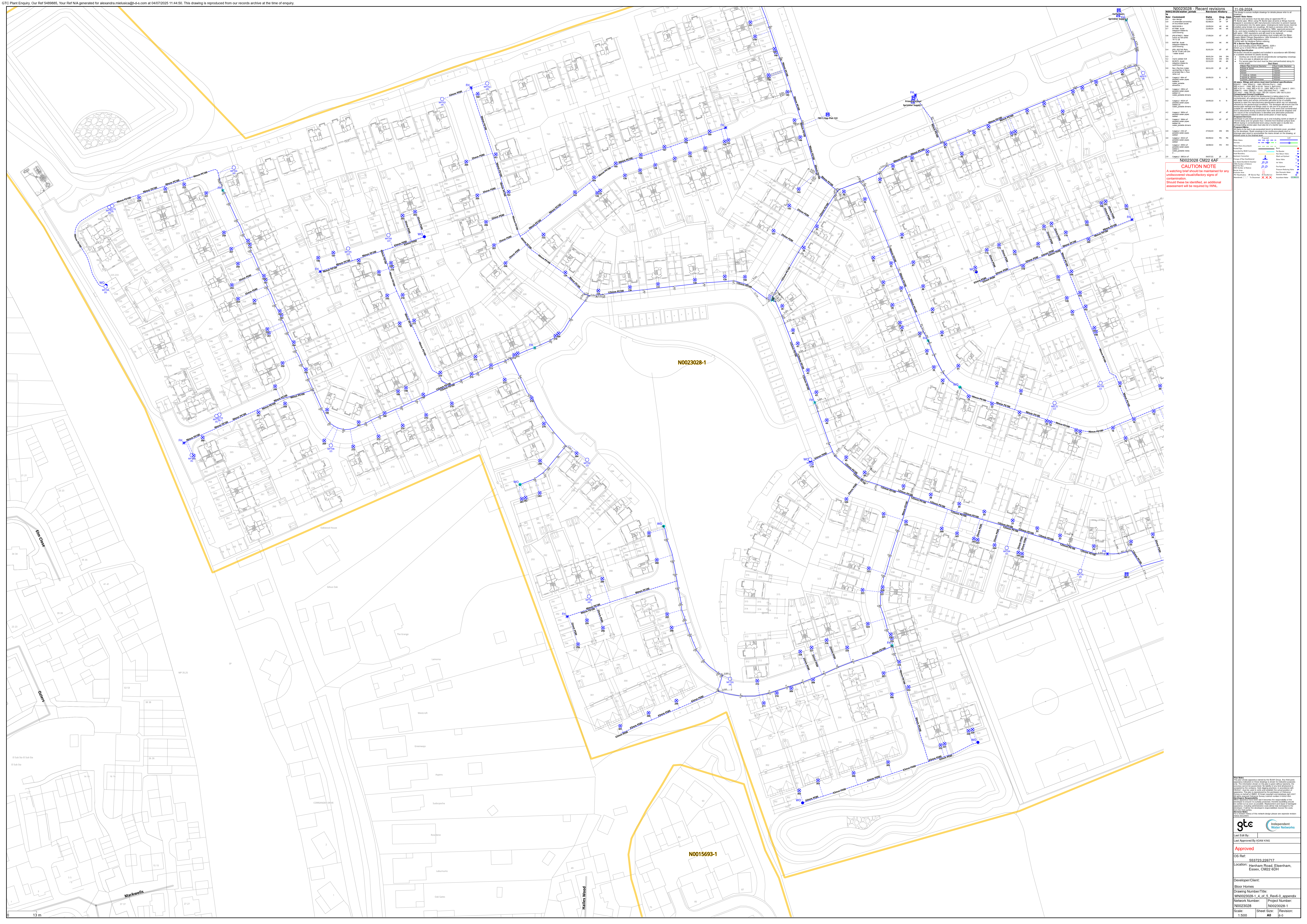Click the Pressure Reducing Valve legend icon

(1298, 170)
